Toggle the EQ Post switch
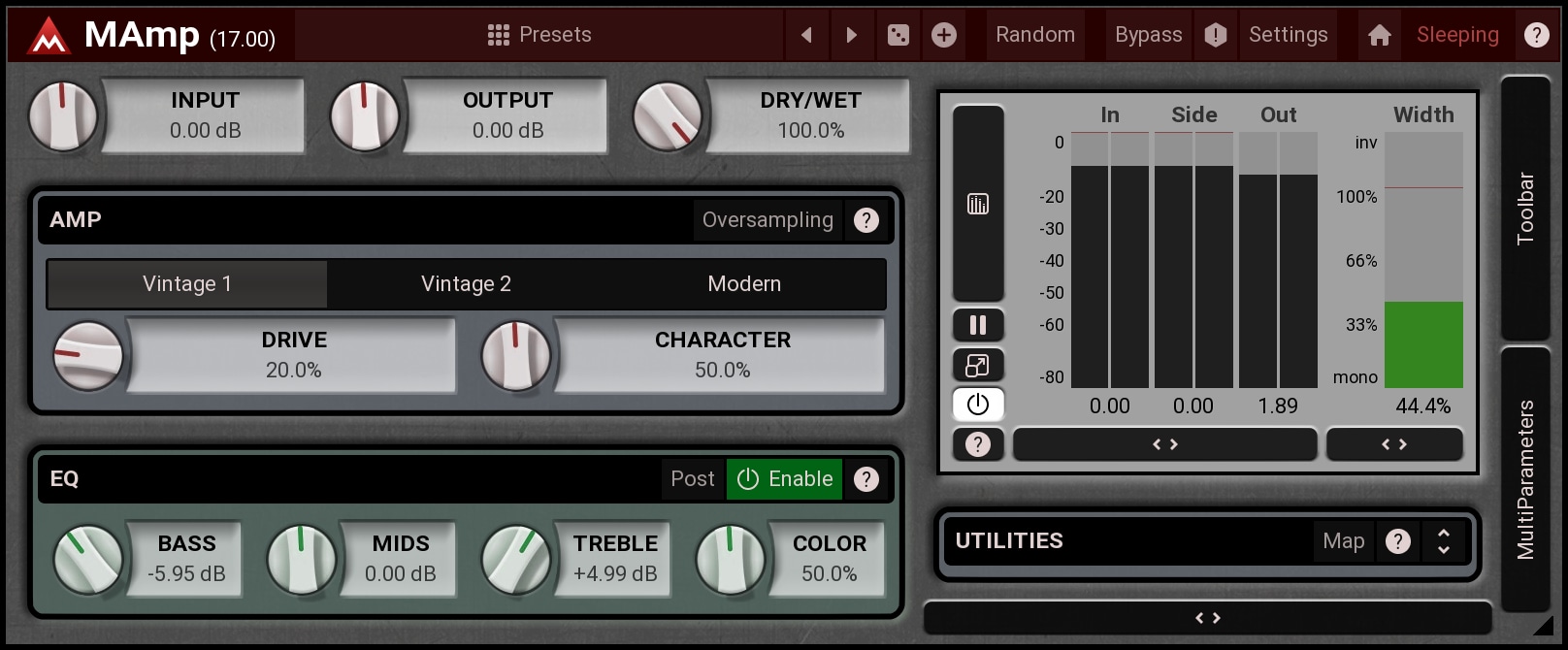This screenshot has height=650, width=1568. [x=692, y=479]
